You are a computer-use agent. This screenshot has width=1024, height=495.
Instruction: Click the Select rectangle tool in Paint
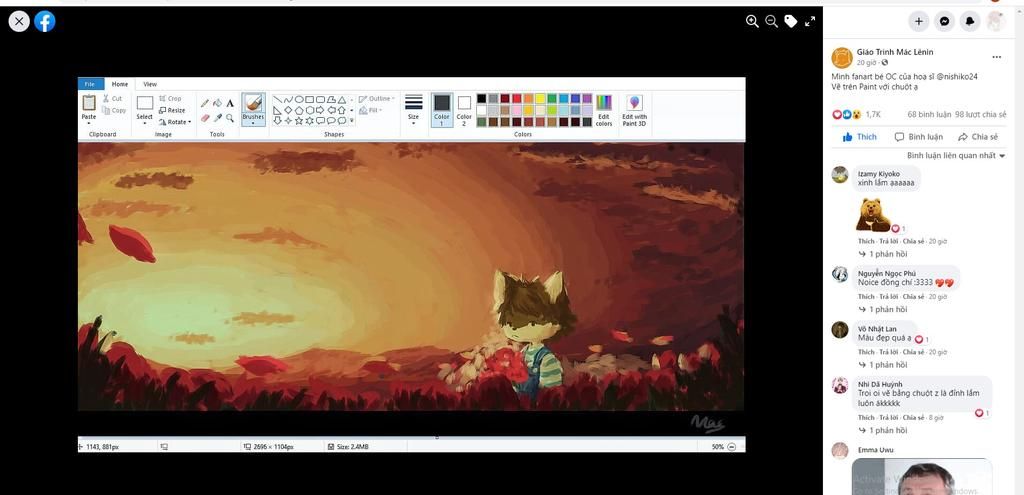[x=144, y=103]
